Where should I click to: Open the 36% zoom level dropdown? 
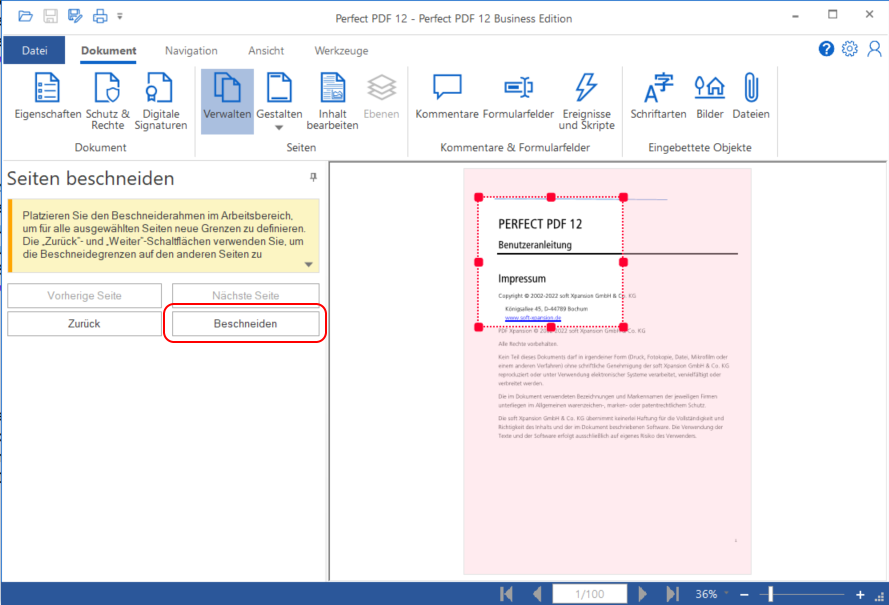[x=727, y=594]
